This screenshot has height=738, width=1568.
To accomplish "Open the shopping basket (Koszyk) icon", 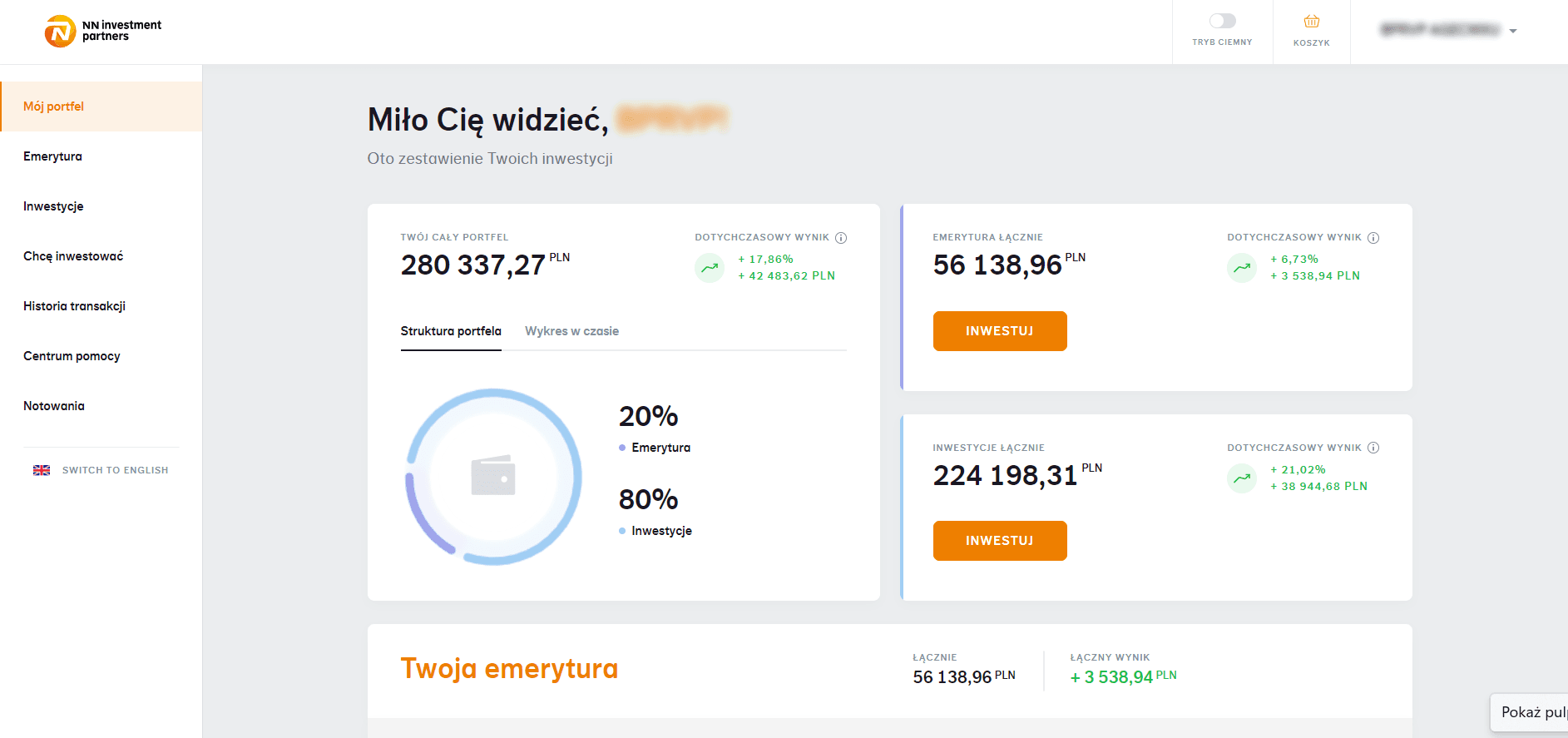I will tap(1311, 22).
